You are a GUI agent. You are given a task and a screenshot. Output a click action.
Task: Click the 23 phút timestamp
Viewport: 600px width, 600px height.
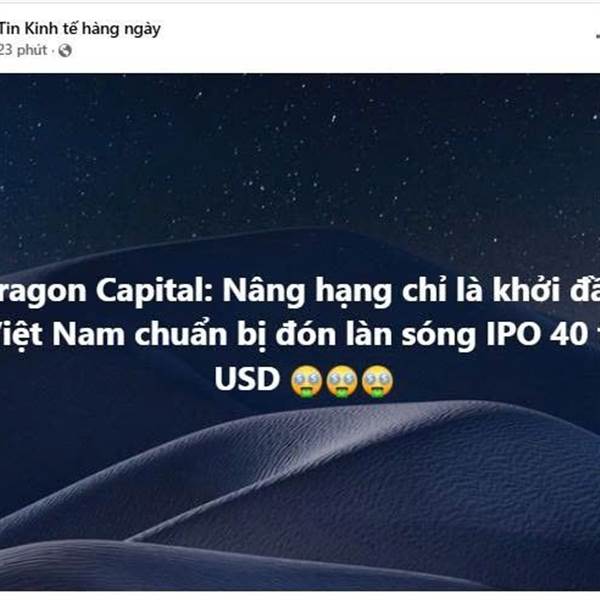(x=23, y=50)
